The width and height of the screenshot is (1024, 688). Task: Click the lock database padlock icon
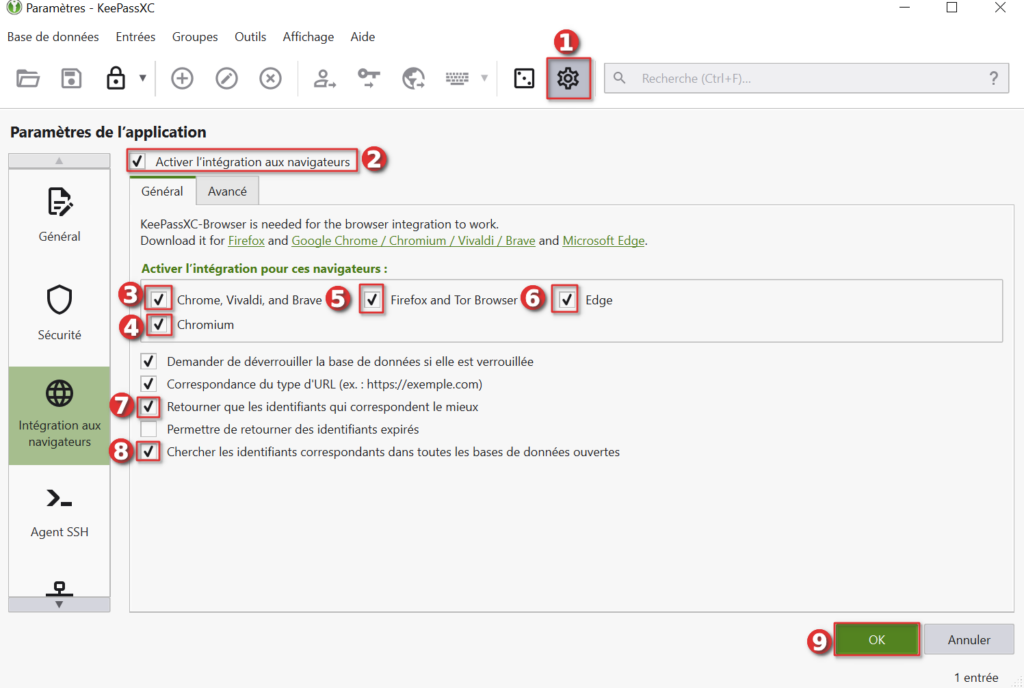[x=116, y=78]
